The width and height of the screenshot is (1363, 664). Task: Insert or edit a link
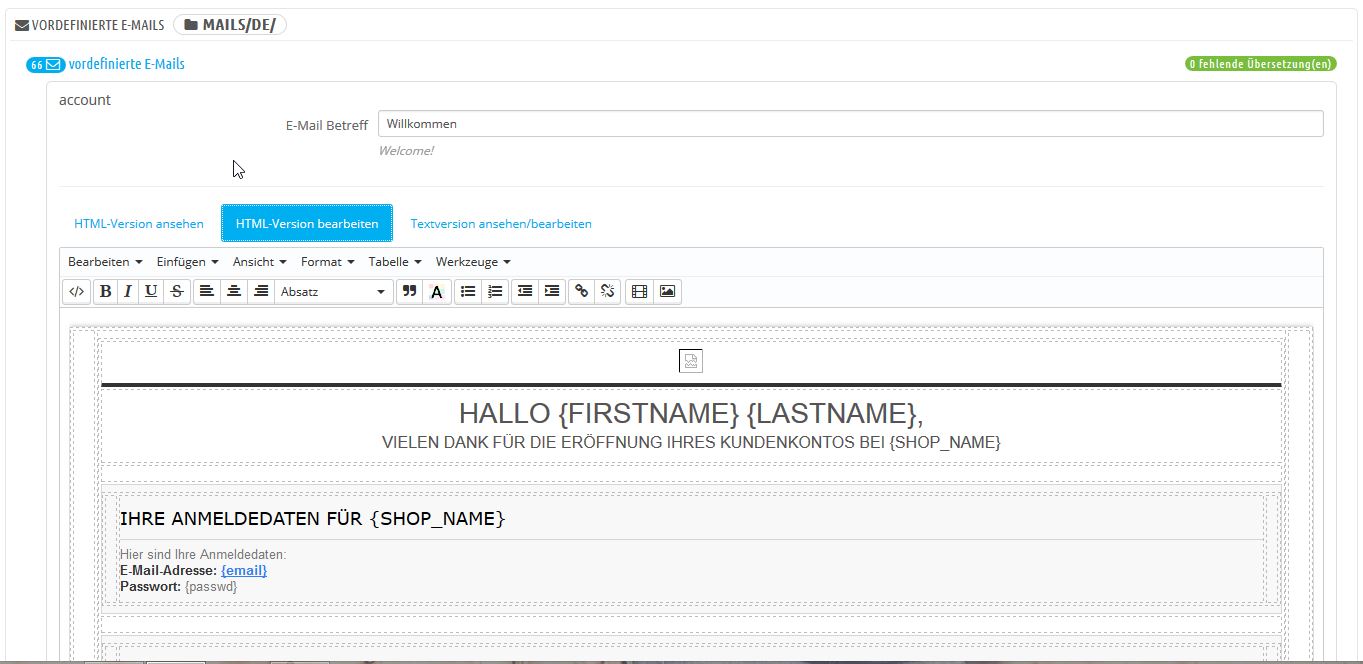click(x=582, y=292)
